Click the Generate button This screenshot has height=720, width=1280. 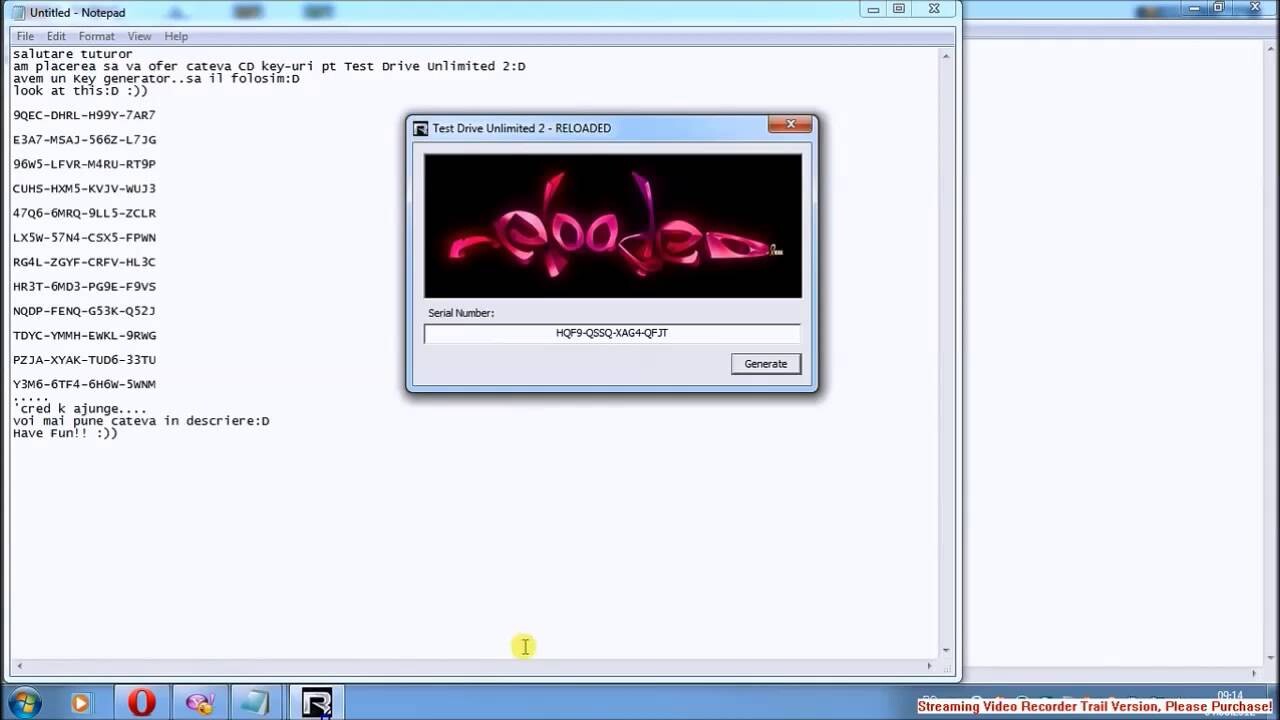[x=765, y=364]
